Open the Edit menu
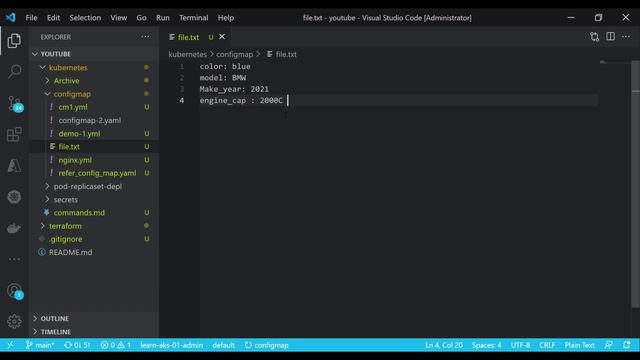 pyautogui.click(x=53, y=18)
